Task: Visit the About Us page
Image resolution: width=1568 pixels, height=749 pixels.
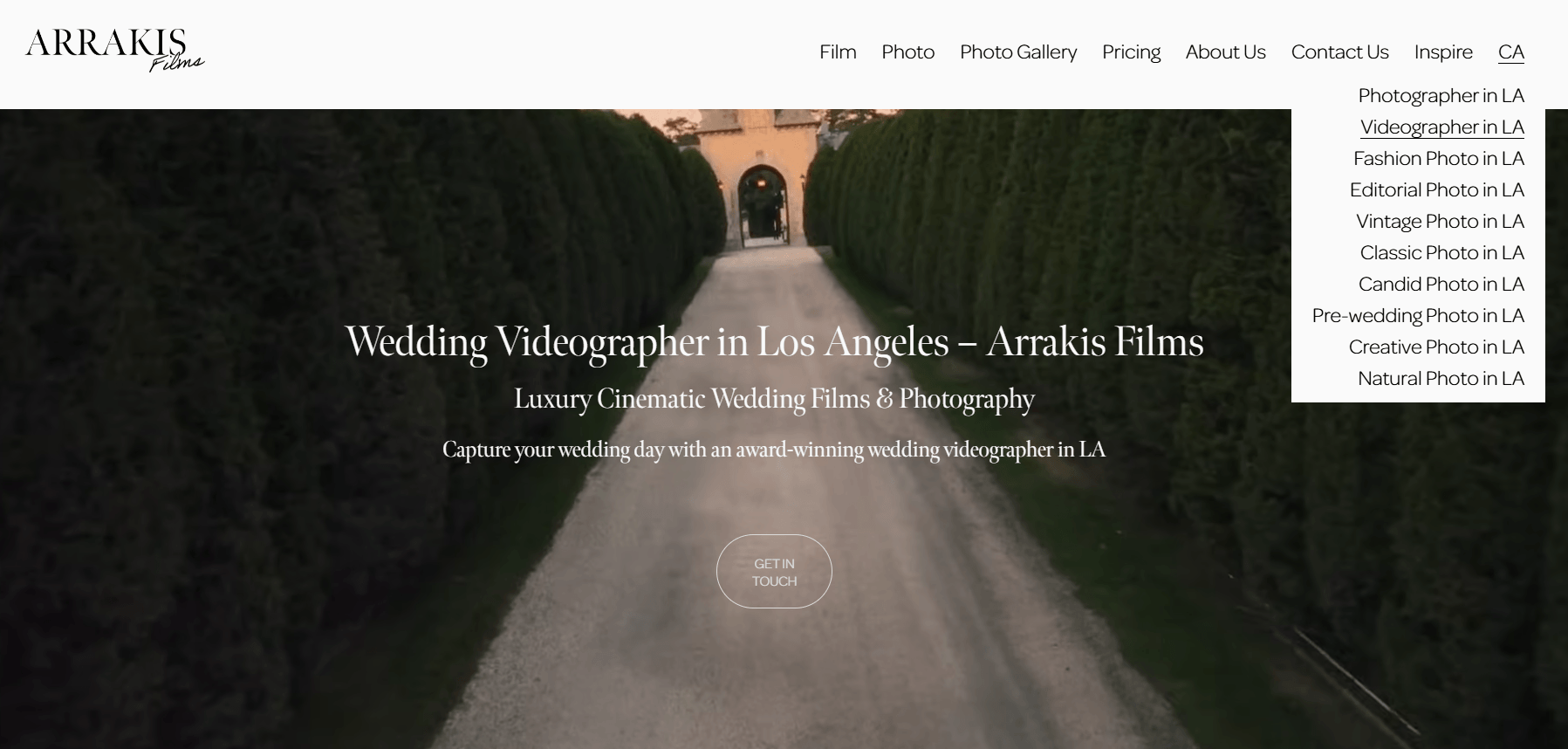Action: [1225, 52]
